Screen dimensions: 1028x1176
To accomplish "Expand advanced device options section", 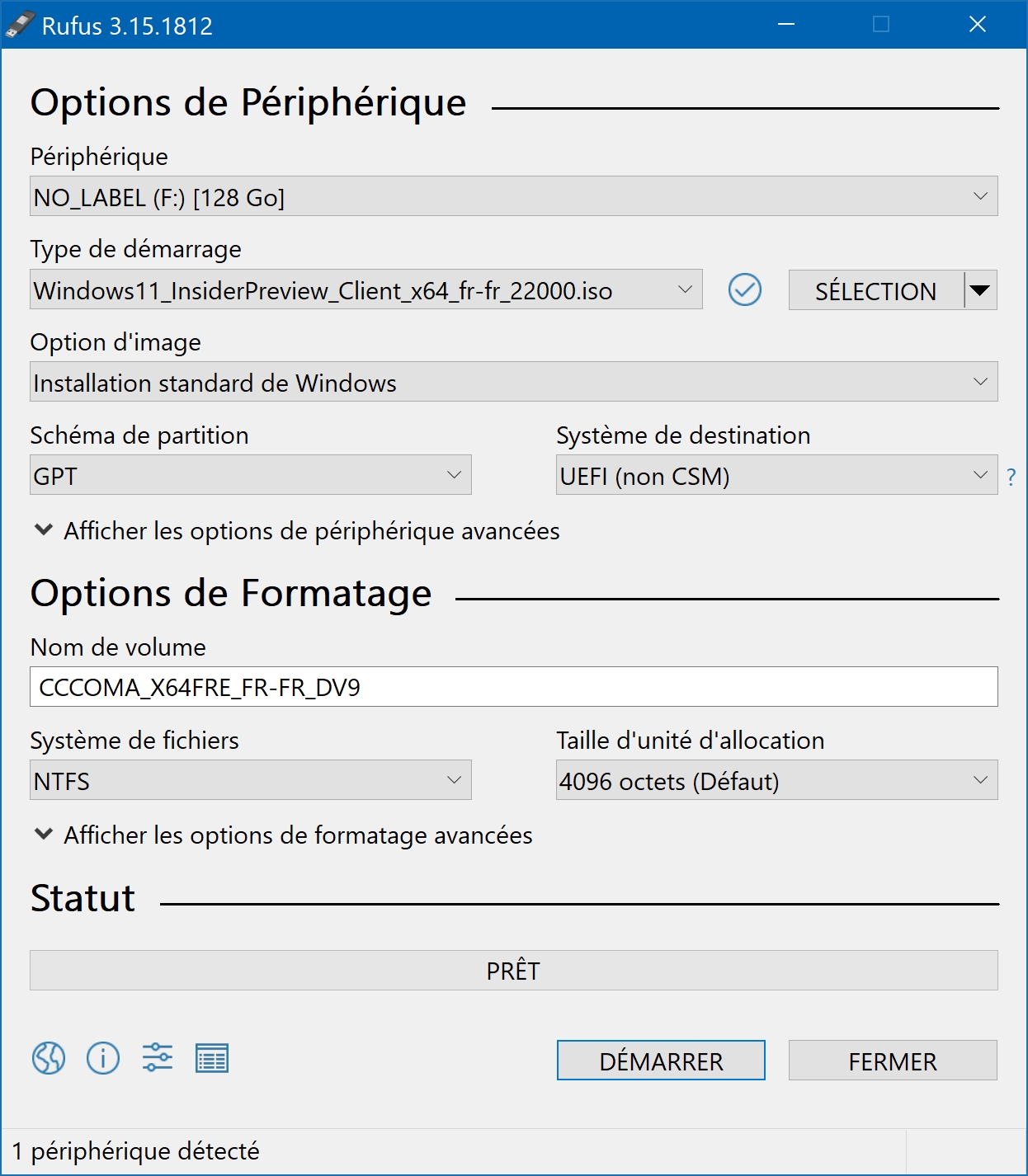I will 297,530.
